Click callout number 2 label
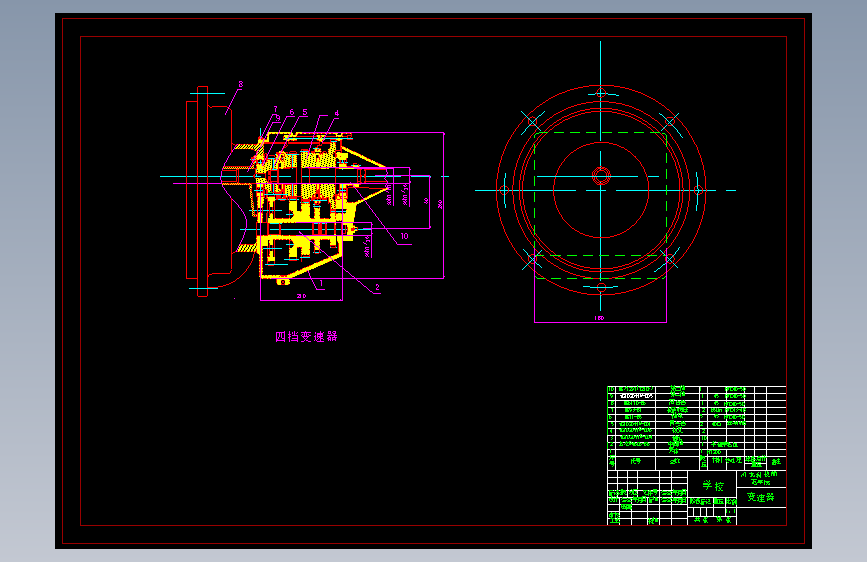Screen dimensions: 867x562 [x=378, y=287]
